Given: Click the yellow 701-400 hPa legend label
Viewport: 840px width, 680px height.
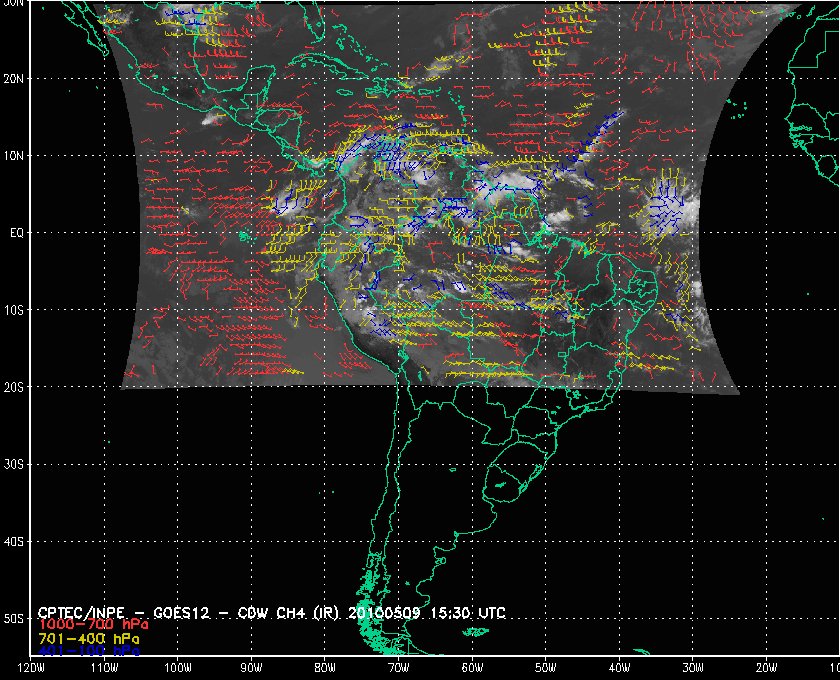Looking at the screenshot, I should [88, 637].
